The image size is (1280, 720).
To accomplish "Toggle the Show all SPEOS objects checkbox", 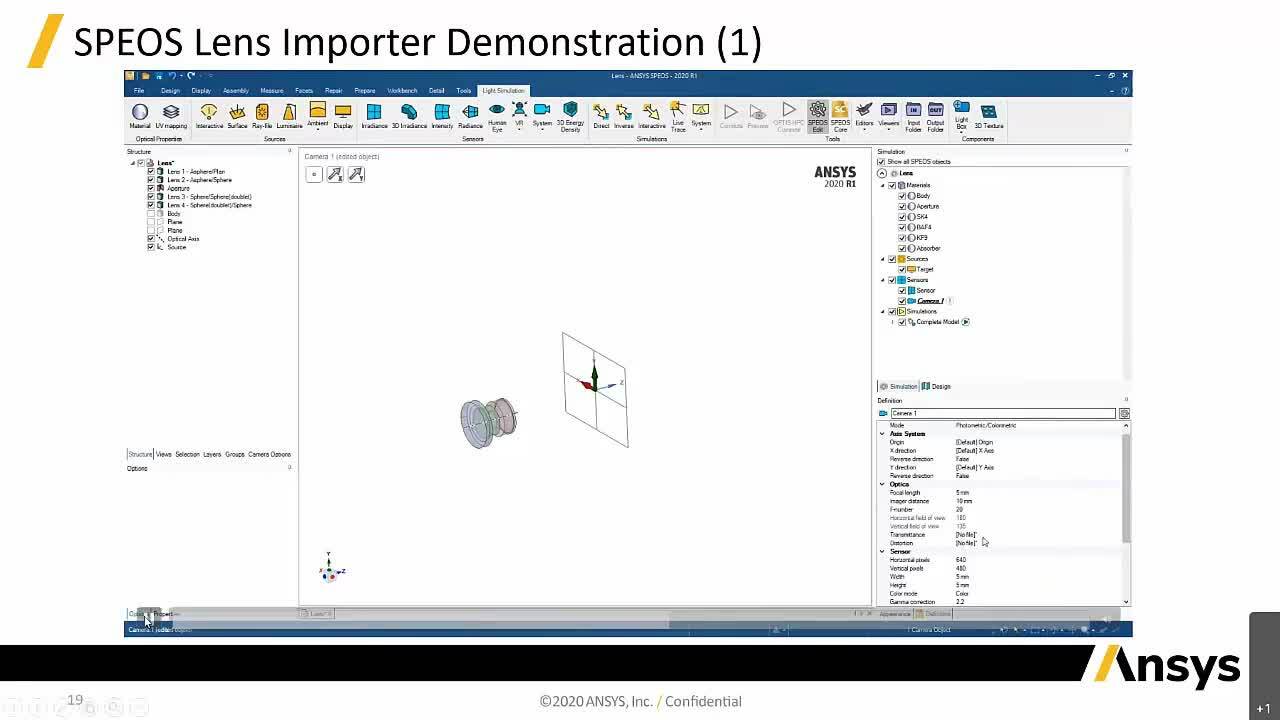I will point(880,162).
